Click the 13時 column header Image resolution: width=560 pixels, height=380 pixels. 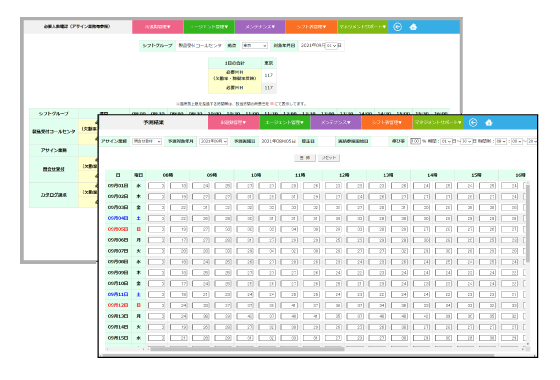[x=388, y=175]
